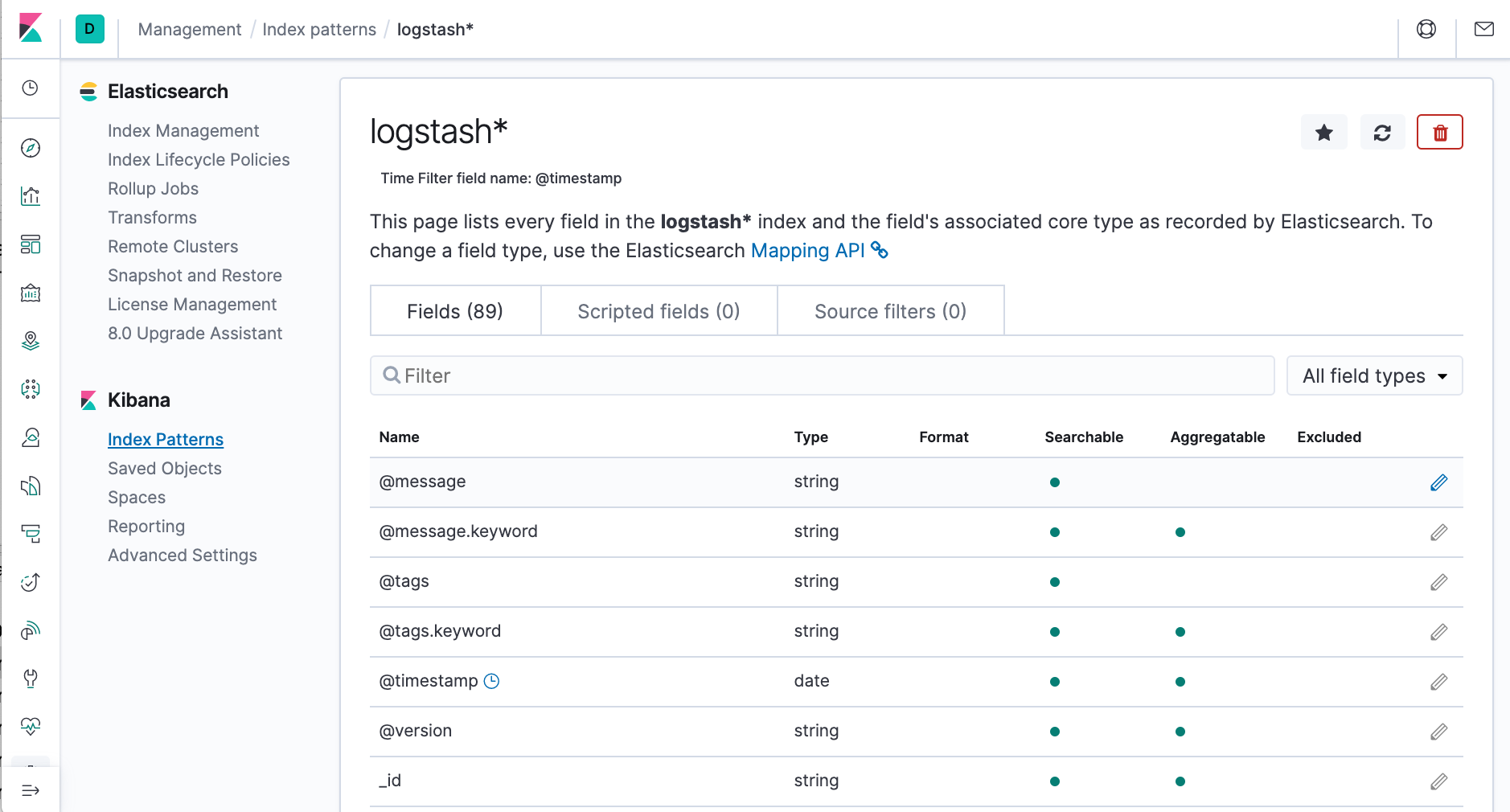The image size is (1510, 812).
Task: Set logstash* as default index star
Action: click(1323, 133)
